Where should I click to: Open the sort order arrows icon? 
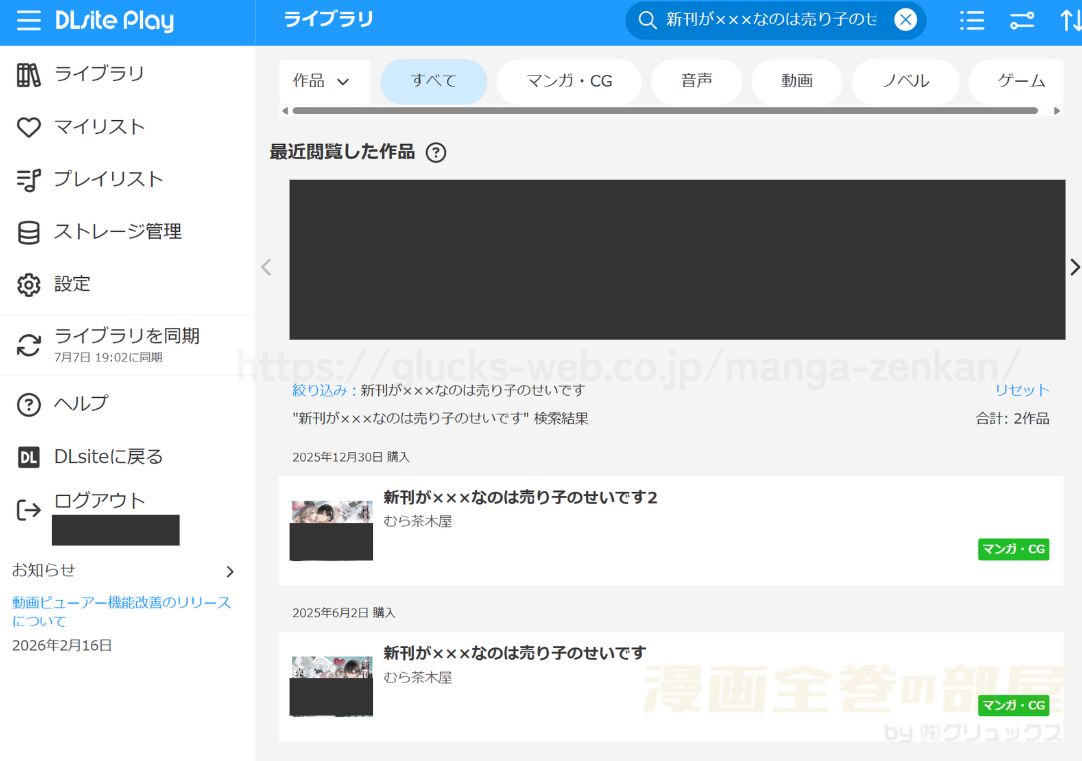point(1070,21)
